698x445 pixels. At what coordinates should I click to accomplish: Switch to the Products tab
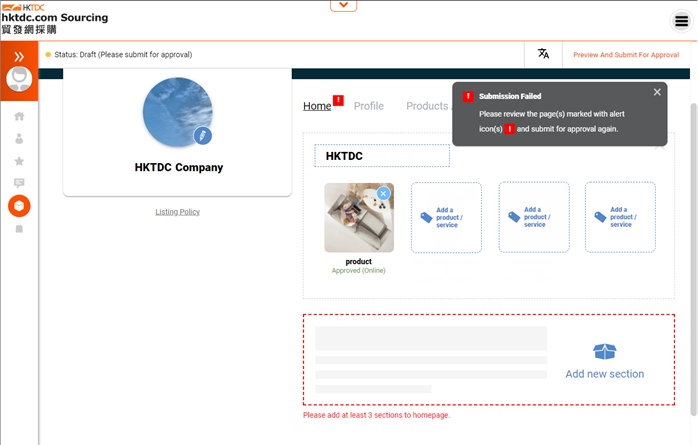[x=426, y=106]
